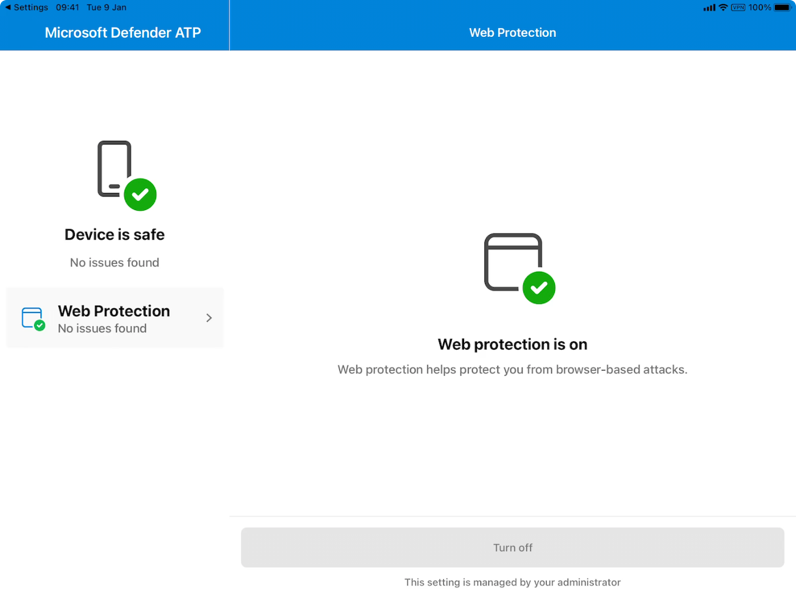
Task: Click the green checkmark badge on device icon
Action: coord(140,194)
